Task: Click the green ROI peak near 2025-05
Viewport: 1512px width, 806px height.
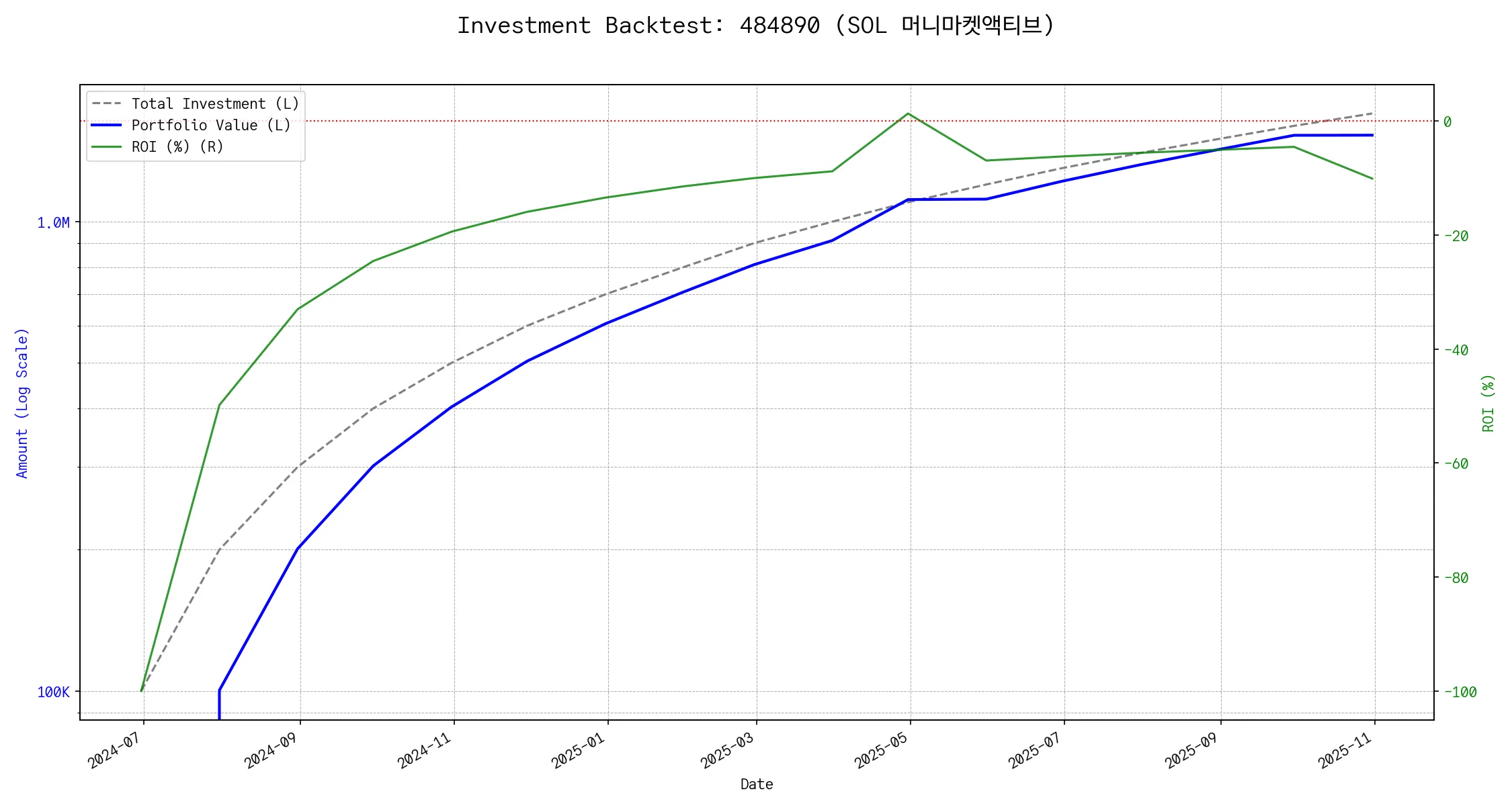Action: [909, 114]
